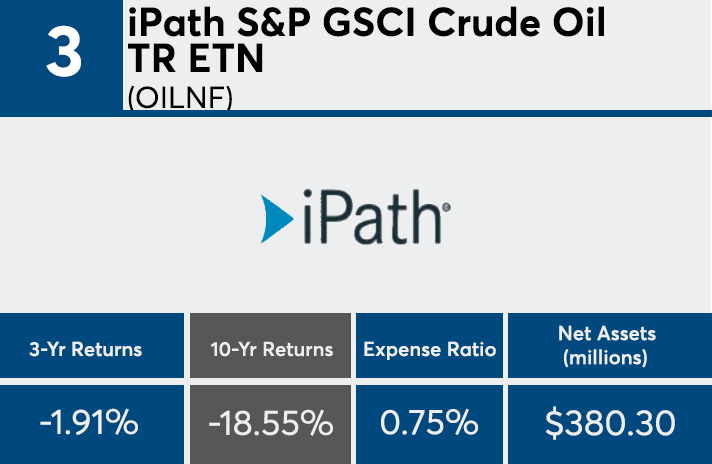The width and height of the screenshot is (712, 464).
Task: Click the -18.55% ten-year return value
Action: (x=269, y=423)
